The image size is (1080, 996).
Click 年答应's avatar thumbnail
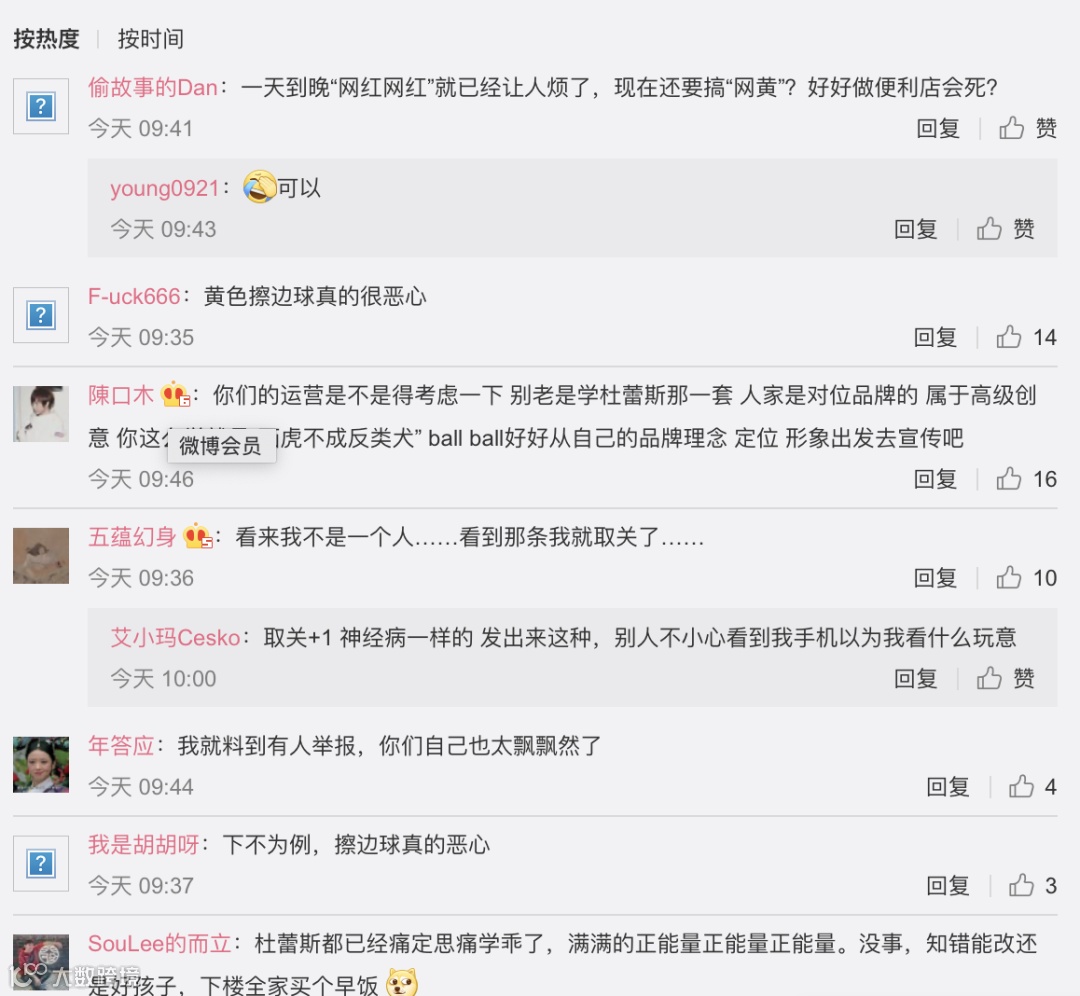[x=41, y=765]
